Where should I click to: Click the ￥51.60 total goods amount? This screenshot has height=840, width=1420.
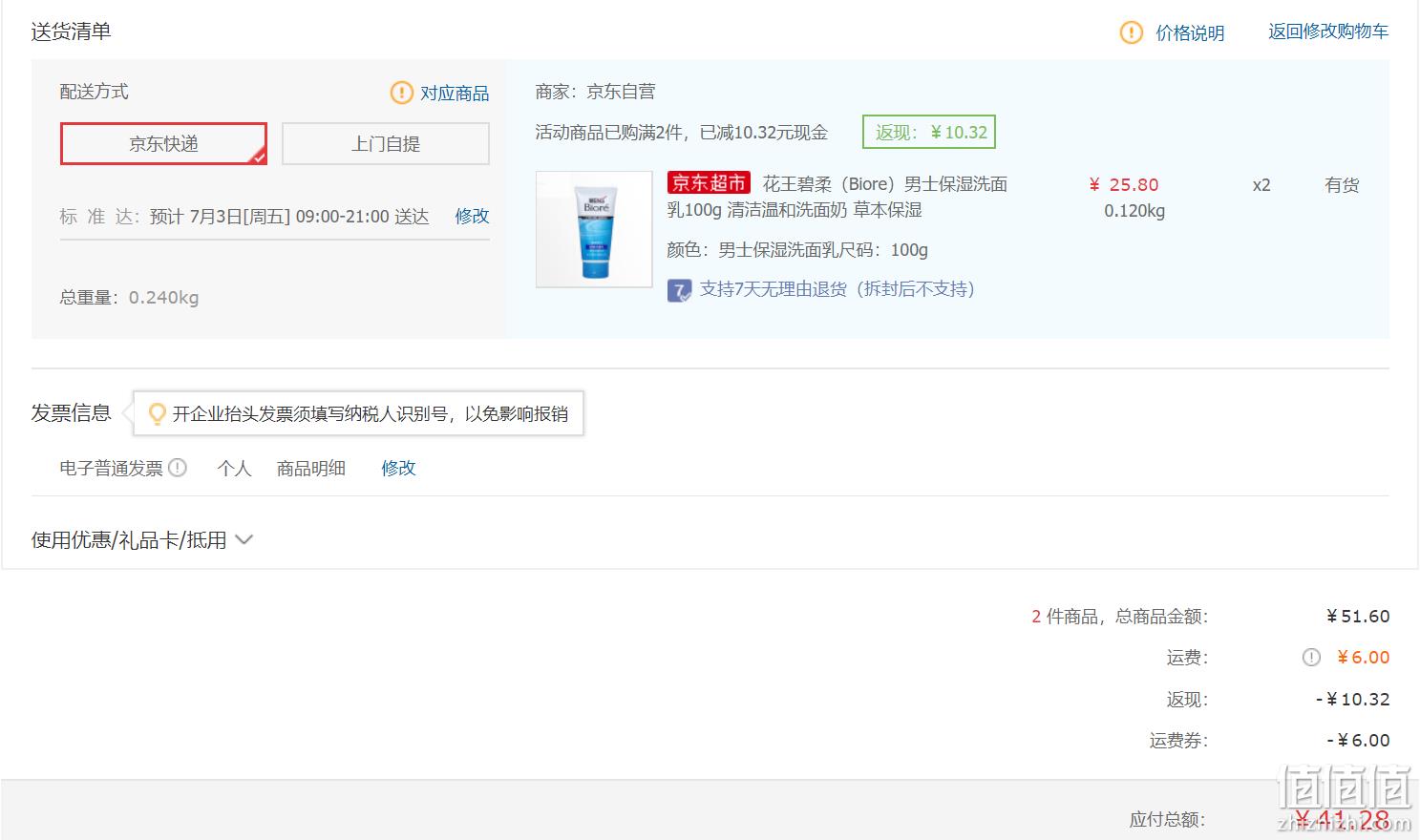[1358, 617]
